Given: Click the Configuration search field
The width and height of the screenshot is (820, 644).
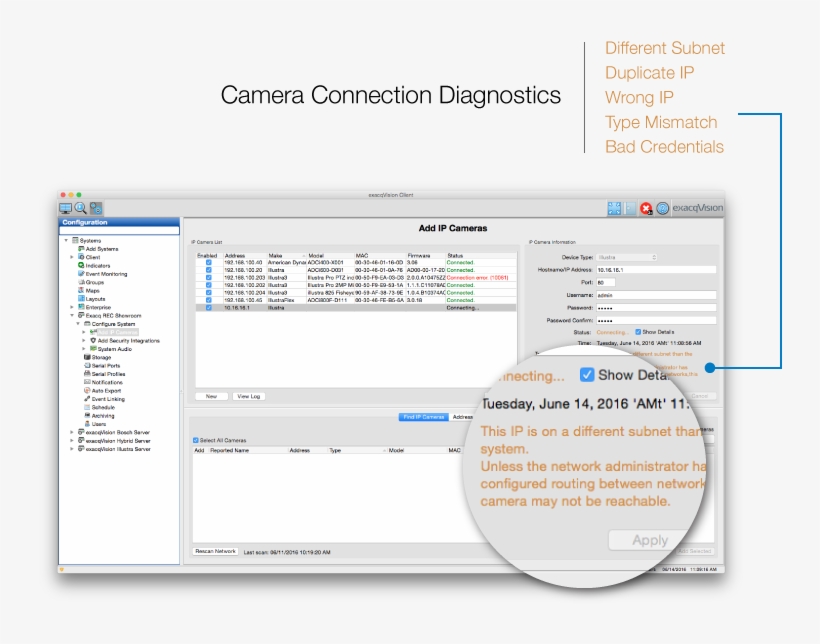Looking at the screenshot, I should tap(119, 231).
